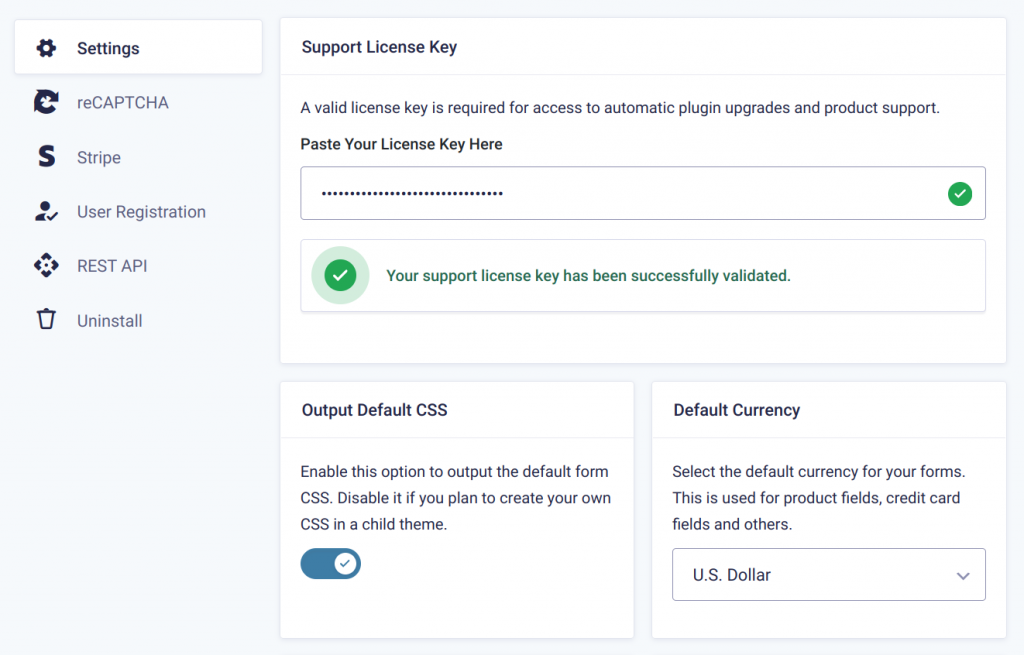Click the currency dropdown chevron arrow
Image resolution: width=1024 pixels, height=655 pixels.
962,574
